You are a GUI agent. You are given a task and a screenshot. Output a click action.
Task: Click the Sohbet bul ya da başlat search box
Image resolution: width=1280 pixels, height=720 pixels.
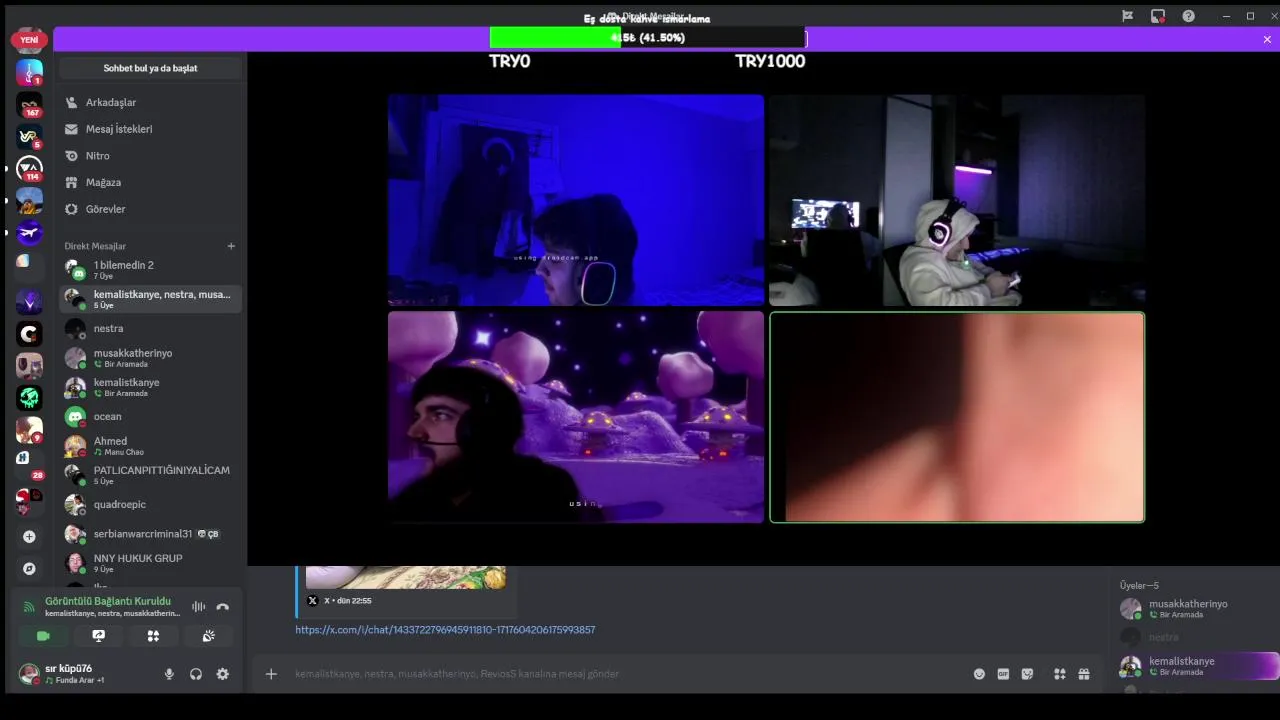click(150, 68)
